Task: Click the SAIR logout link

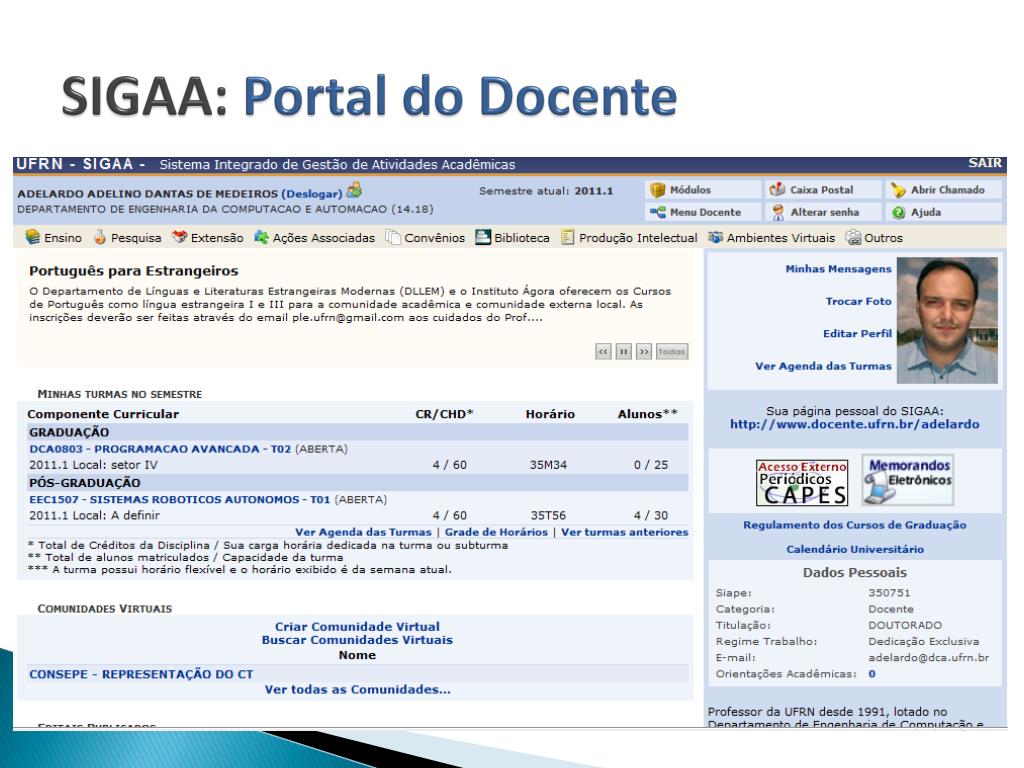Action: (x=985, y=163)
